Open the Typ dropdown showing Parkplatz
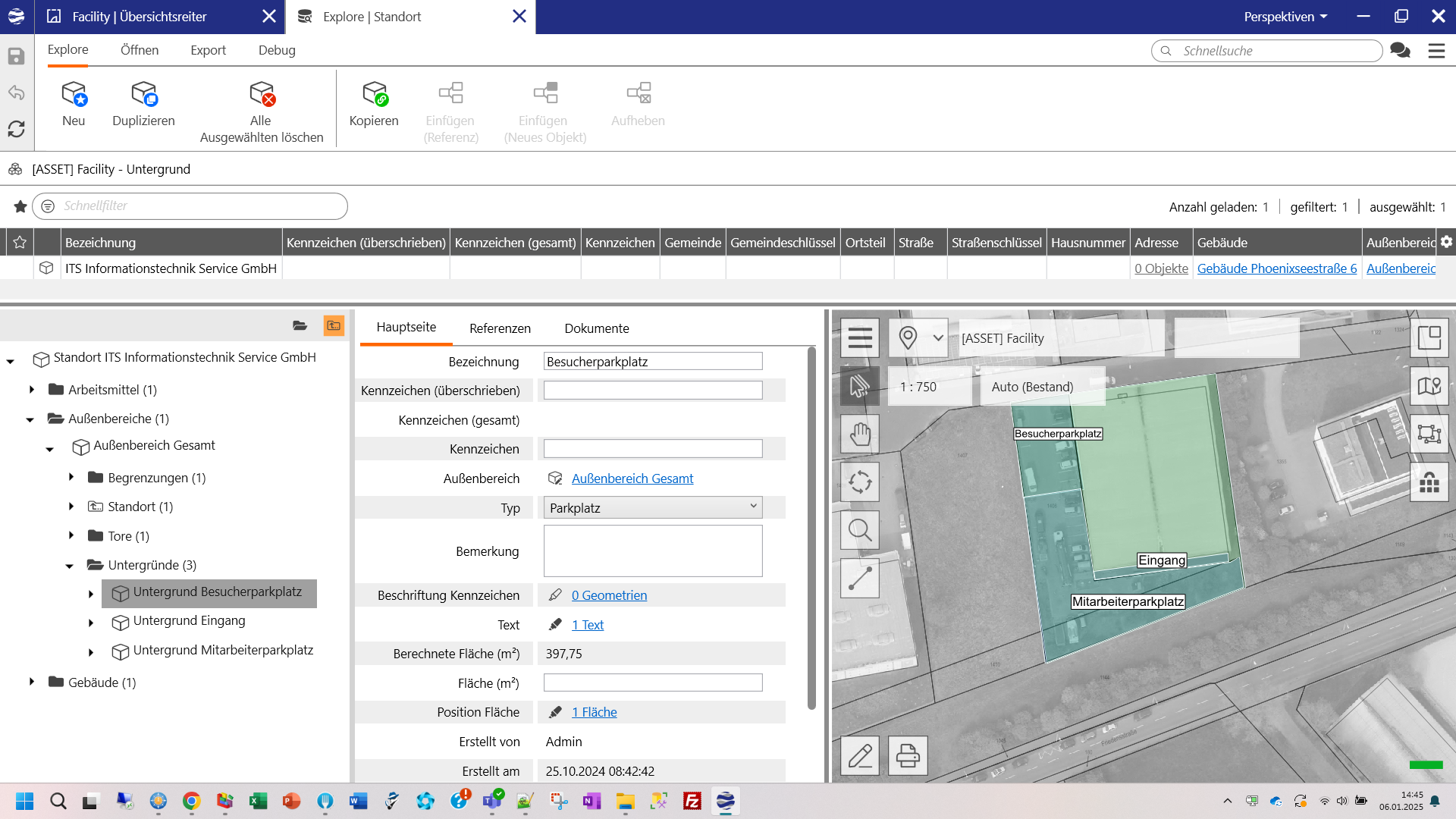This screenshot has height=819, width=1456. point(652,507)
